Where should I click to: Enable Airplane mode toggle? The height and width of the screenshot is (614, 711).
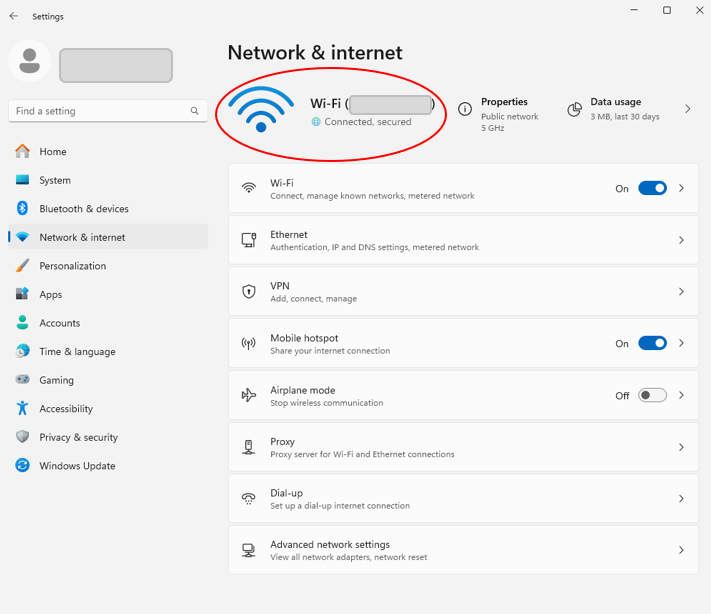tap(652, 395)
